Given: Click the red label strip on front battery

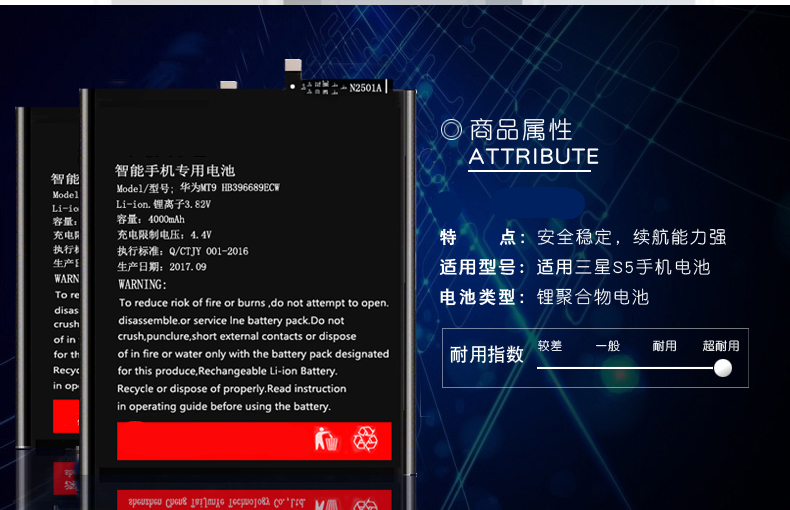Looking at the screenshot, I should (x=254, y=441).
